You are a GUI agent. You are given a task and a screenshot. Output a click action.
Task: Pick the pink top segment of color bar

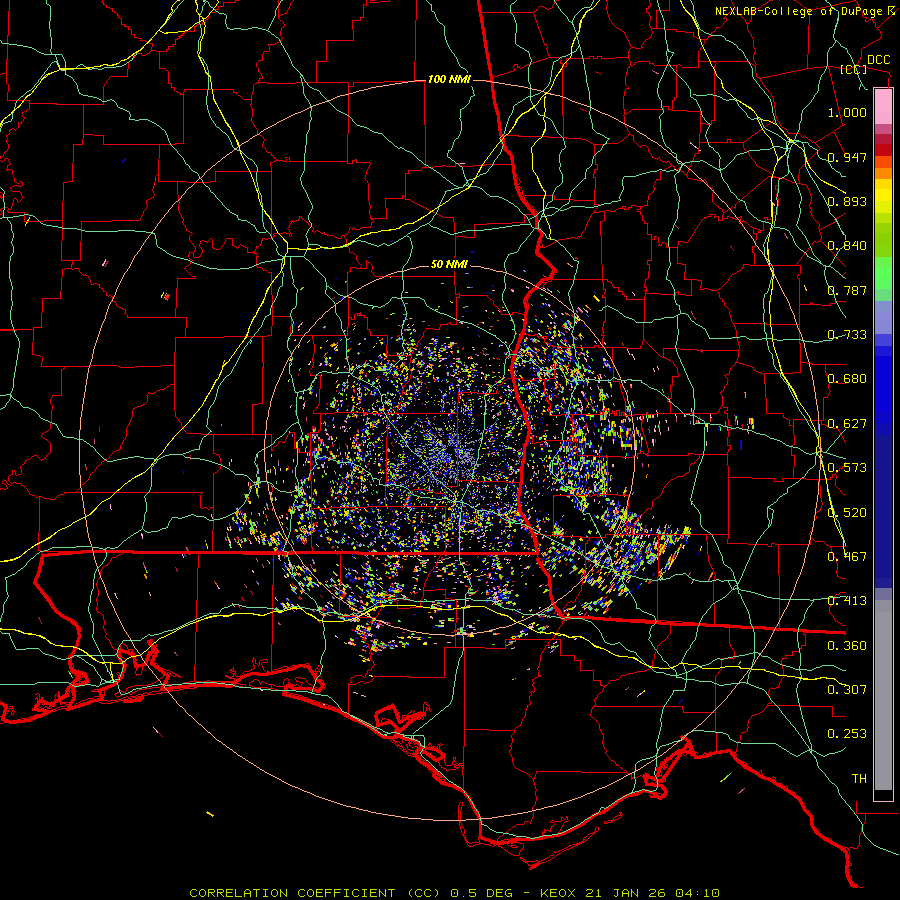[883, 106]
